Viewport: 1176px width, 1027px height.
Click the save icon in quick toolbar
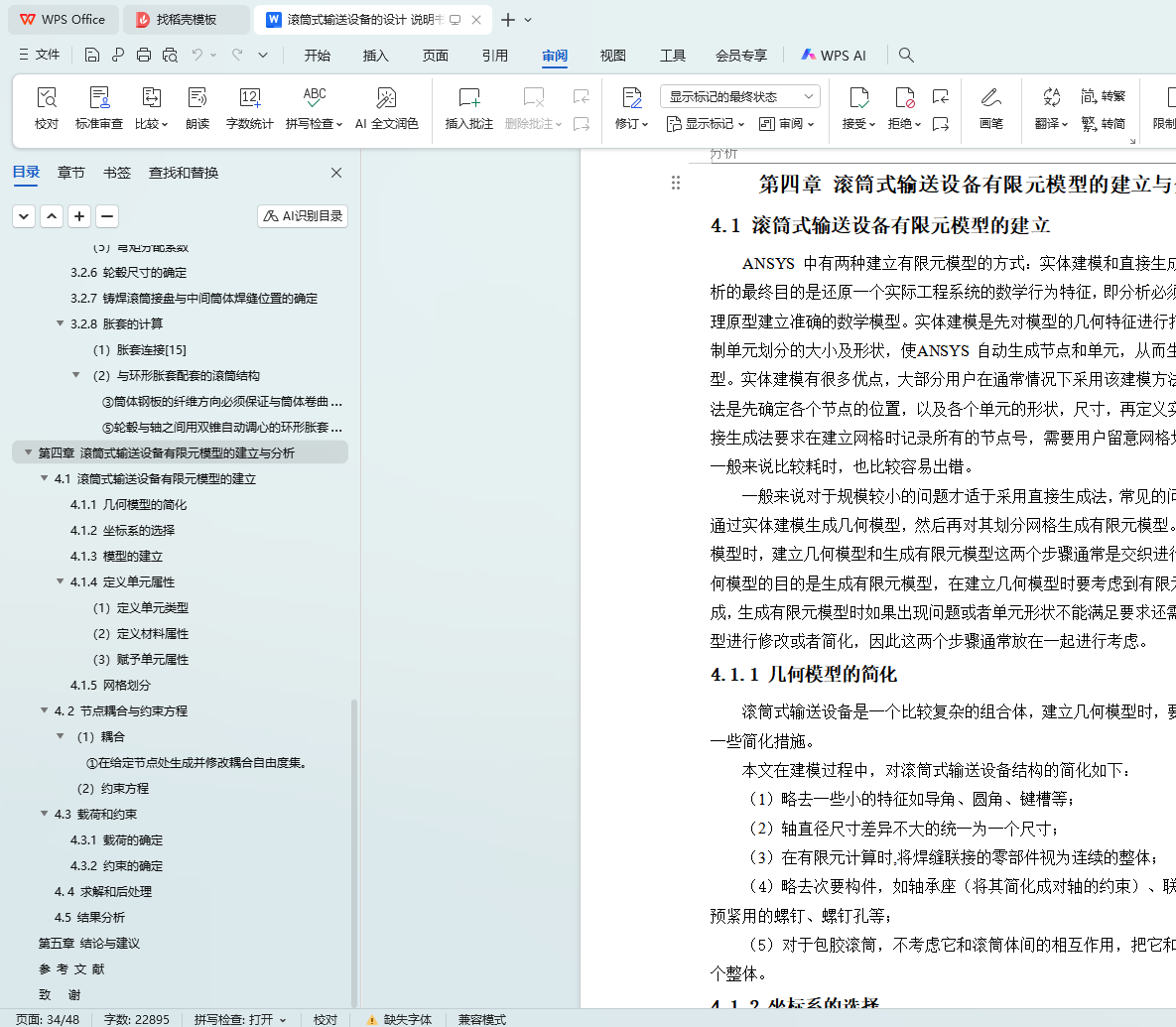click(x=91, y=55)
